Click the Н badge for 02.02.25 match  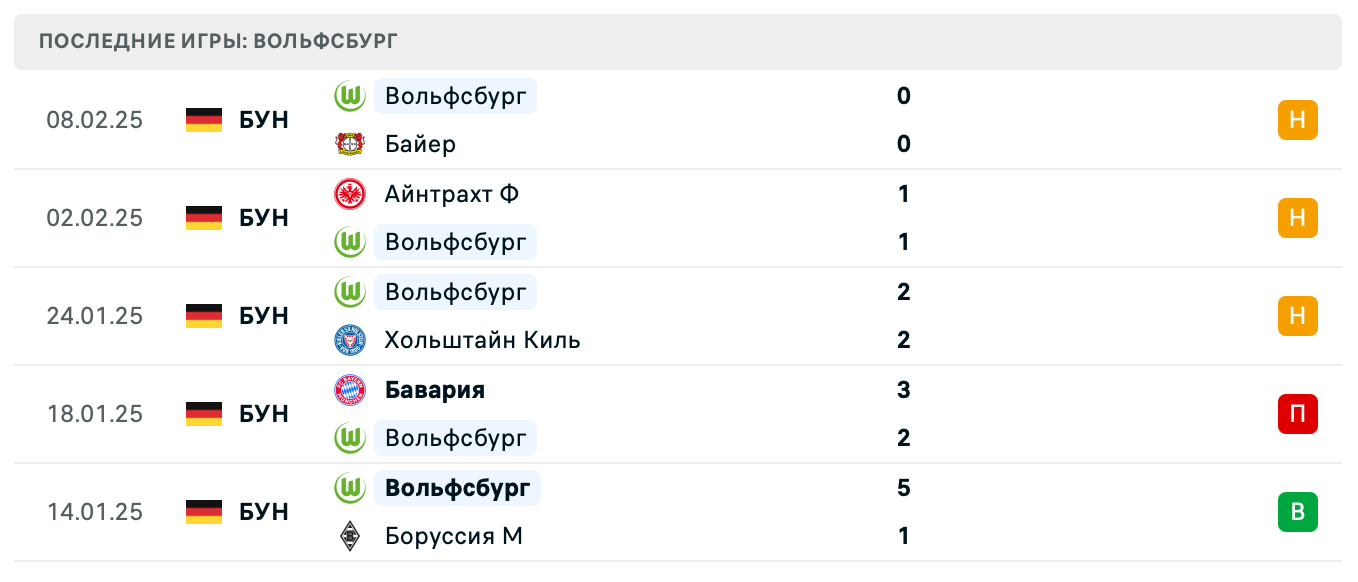[1298, 218]
